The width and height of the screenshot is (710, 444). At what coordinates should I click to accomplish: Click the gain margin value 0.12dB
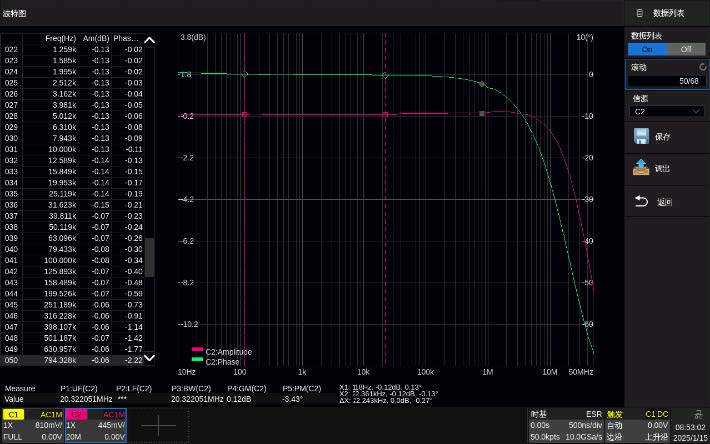click(239, 399)
